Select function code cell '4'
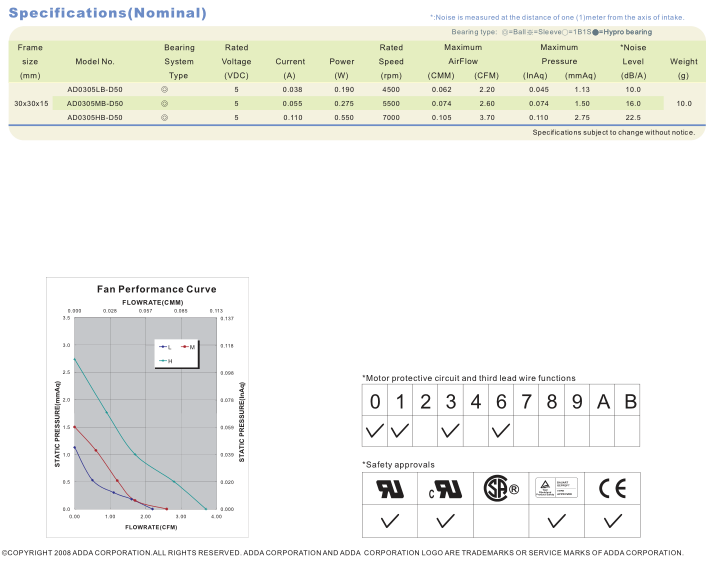716x564 pixels. click(x=476, y=400)
